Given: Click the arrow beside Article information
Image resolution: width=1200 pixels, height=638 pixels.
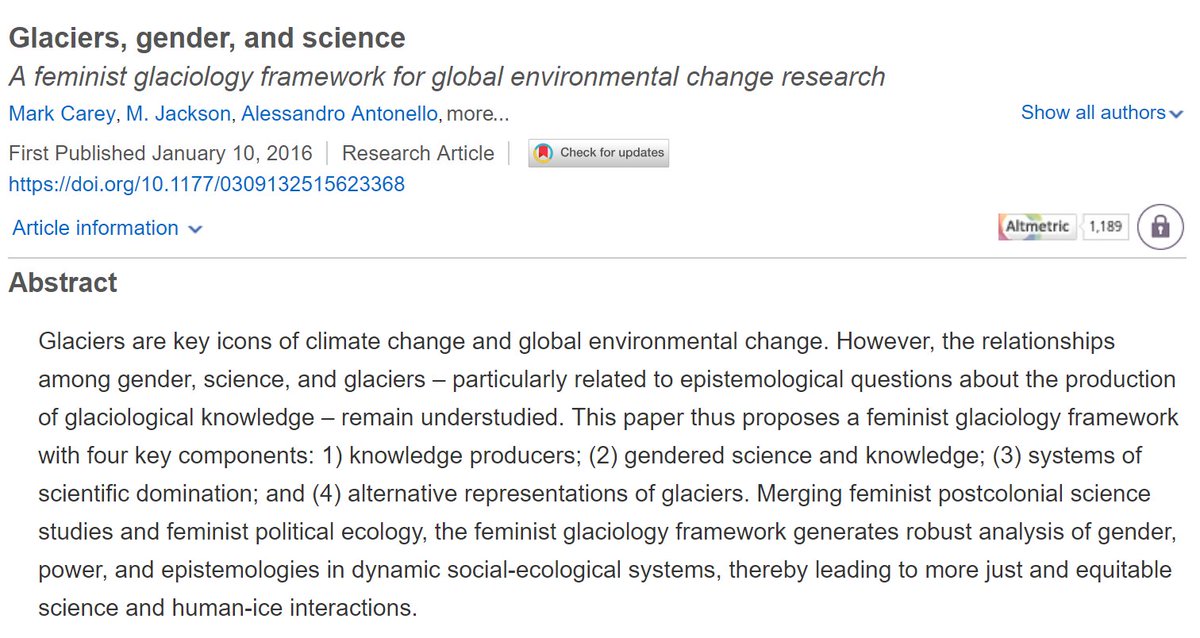Looking at the screenshot, I should click(x=195, y=229).
